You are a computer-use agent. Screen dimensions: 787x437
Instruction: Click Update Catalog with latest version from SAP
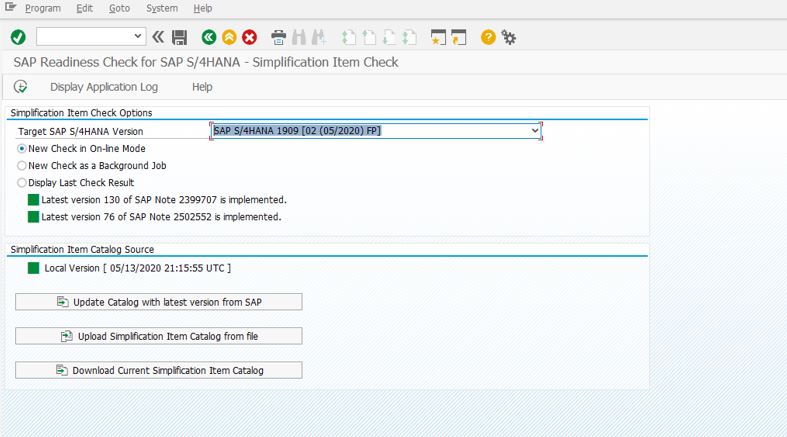coord(159,302)
